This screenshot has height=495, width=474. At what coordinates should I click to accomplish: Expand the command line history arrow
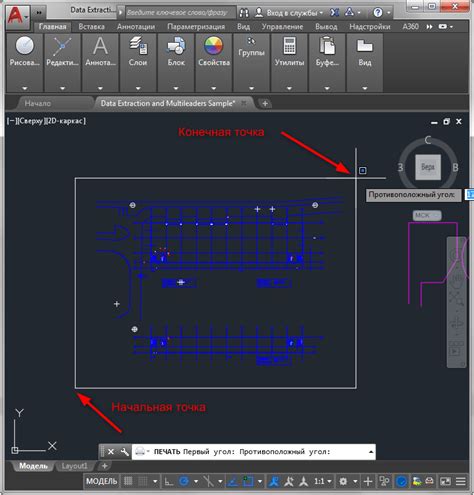coord(371,452)
